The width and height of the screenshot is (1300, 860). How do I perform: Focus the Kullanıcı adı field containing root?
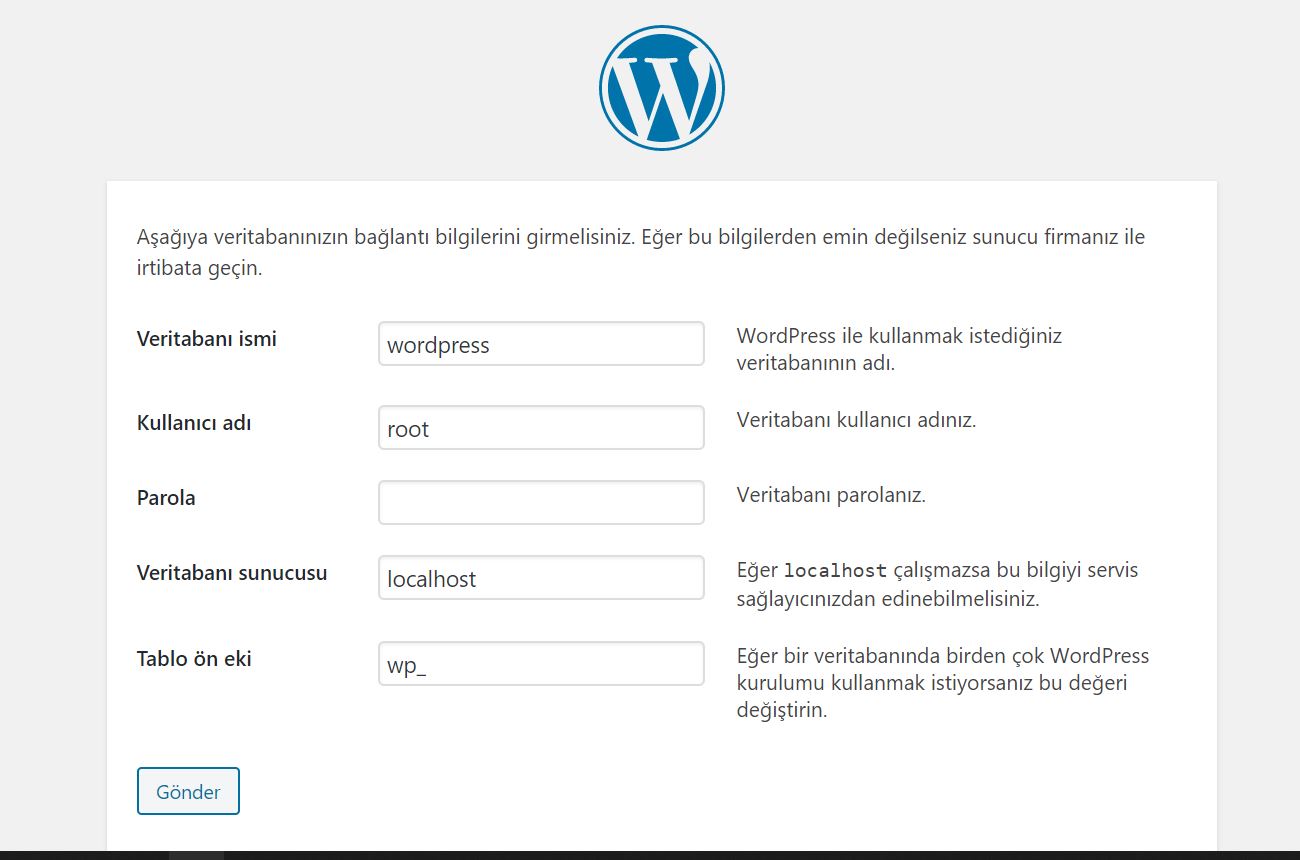(x=541, y=428)
